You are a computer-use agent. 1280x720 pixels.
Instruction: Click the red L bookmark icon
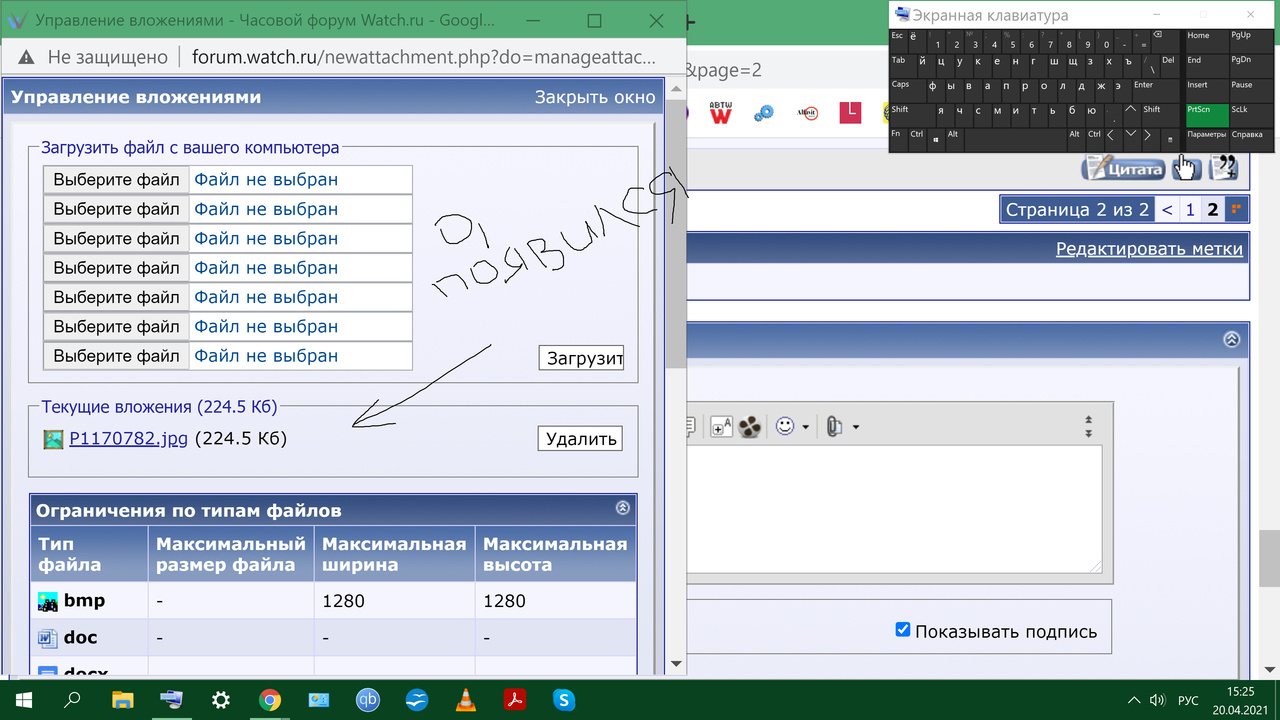pos(850,113)
